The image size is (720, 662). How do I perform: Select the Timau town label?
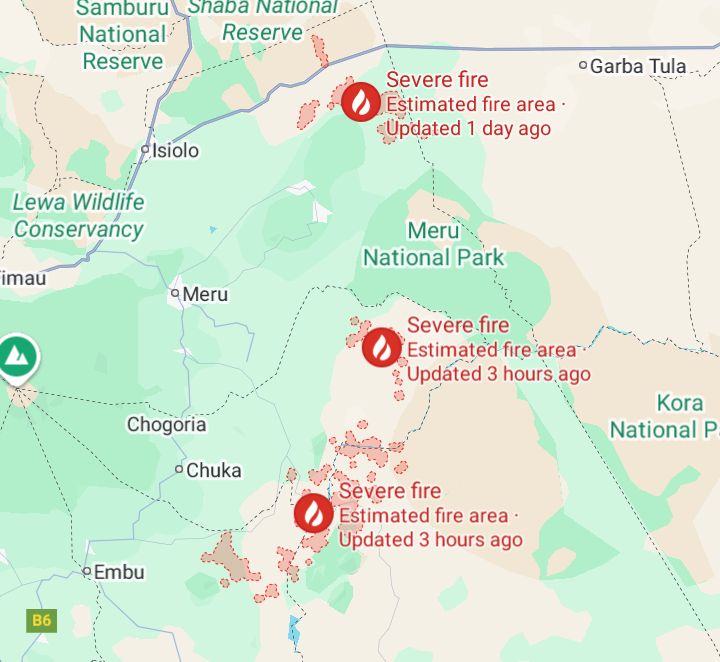click(x=23, y=278)
